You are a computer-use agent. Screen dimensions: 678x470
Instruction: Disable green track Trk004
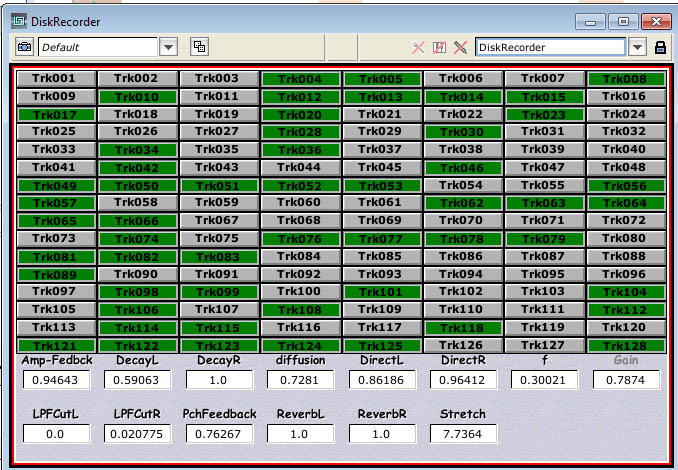click(300, 79)
